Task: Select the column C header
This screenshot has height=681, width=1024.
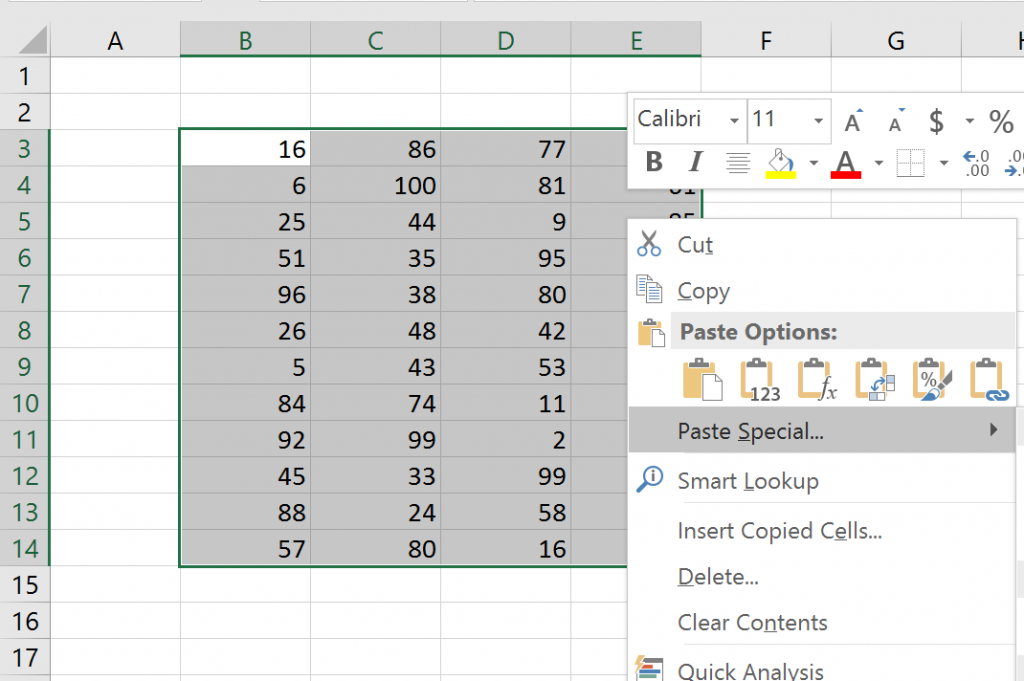Action: click(375, 40)
